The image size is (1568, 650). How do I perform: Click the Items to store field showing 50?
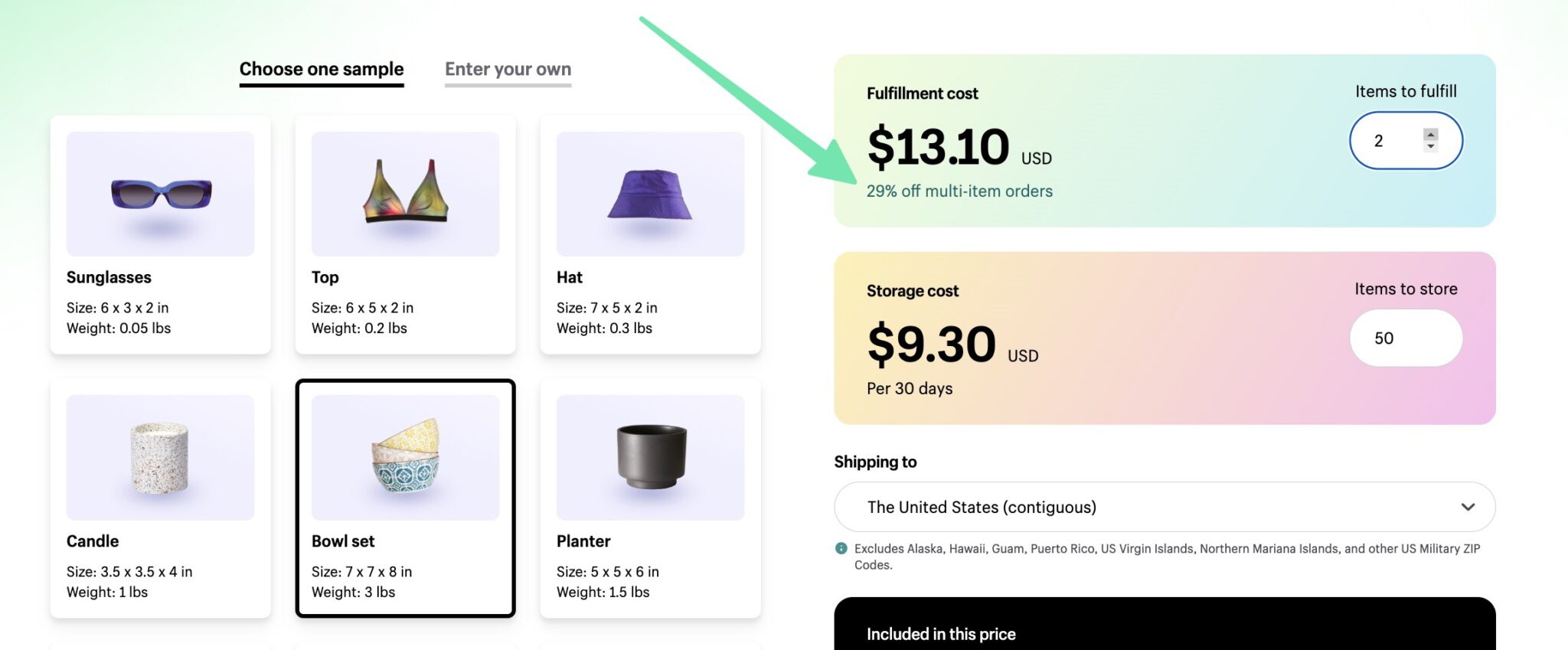click(x=1406, y=338)
